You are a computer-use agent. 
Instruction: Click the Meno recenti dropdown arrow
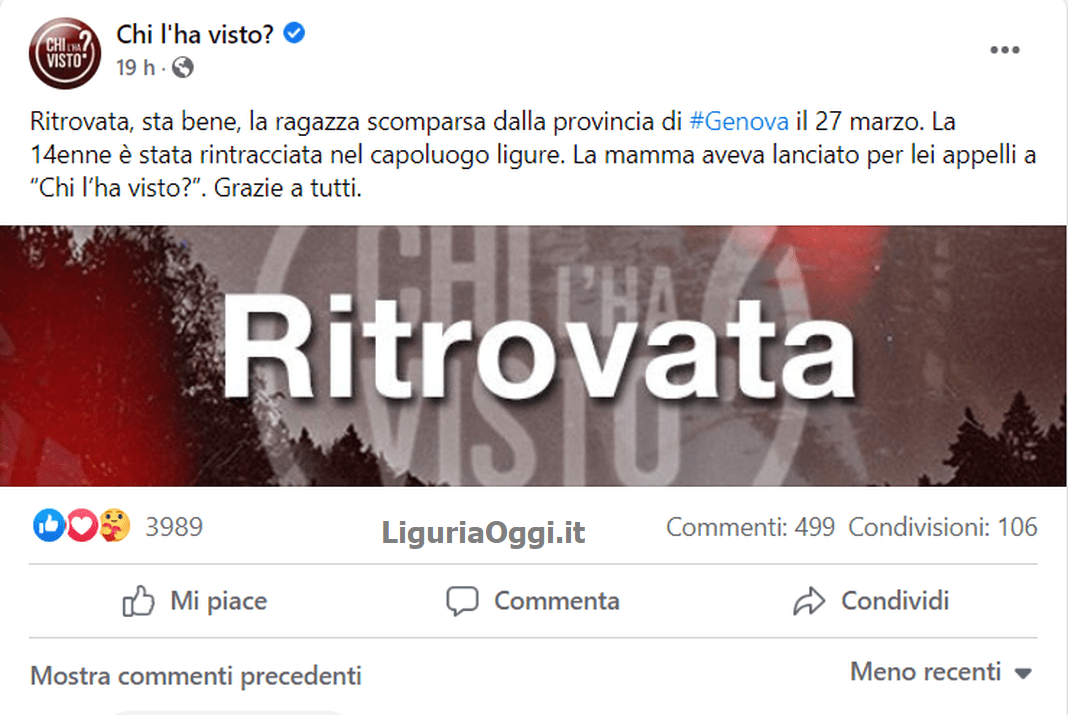[x=1022, y=674]
